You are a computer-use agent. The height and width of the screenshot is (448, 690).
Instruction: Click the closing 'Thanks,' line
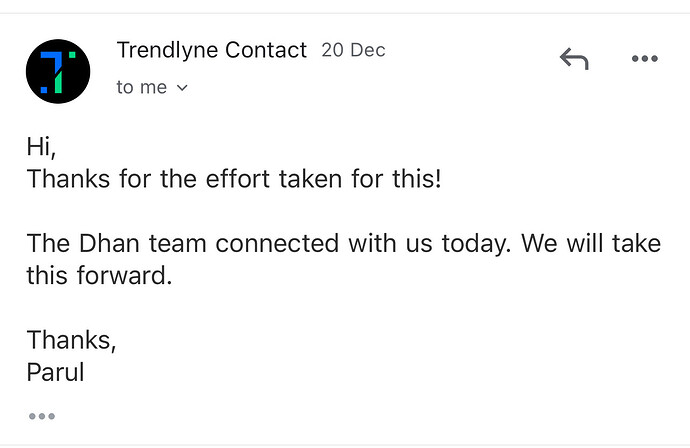71,340
